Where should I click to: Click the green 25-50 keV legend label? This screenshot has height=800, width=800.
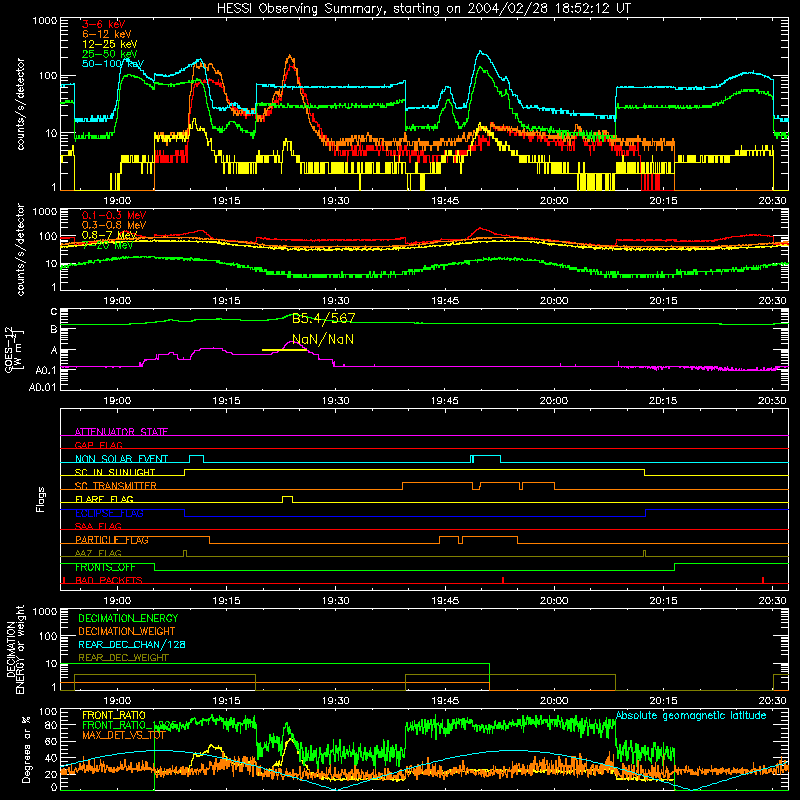click(110, 54)
